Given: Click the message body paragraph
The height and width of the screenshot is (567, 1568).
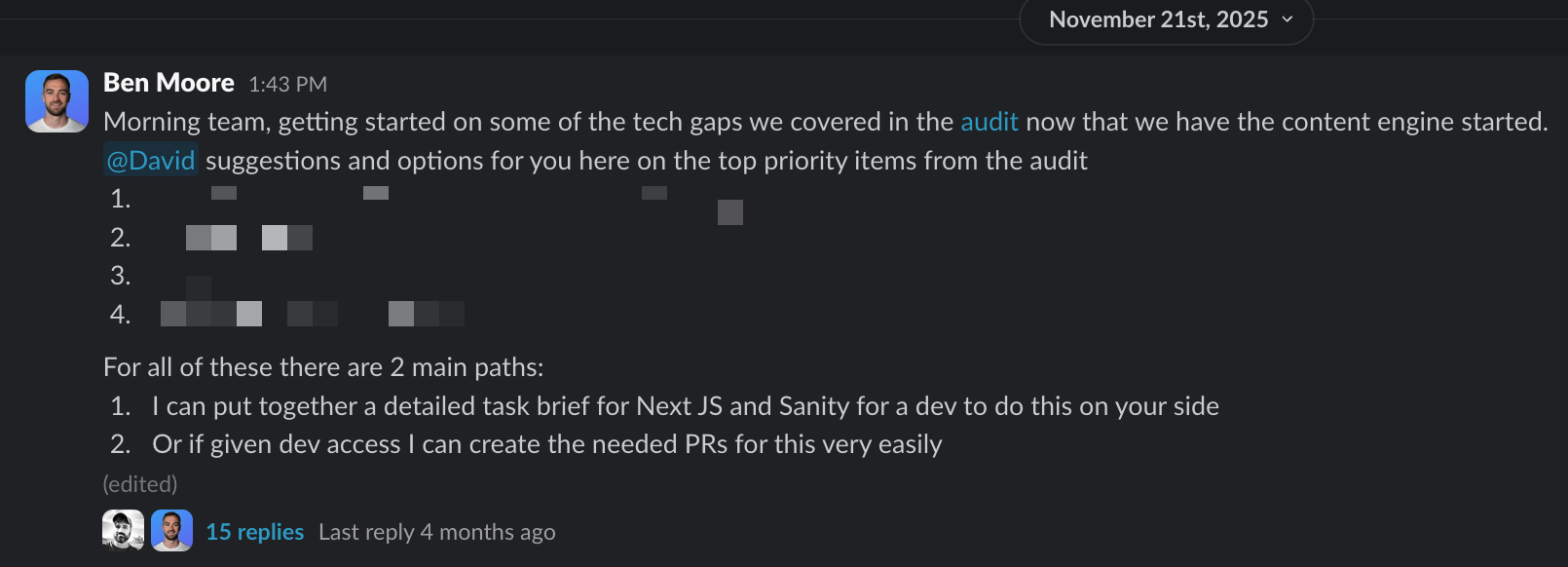Looking at the screenshot, I should pos(584,121).
